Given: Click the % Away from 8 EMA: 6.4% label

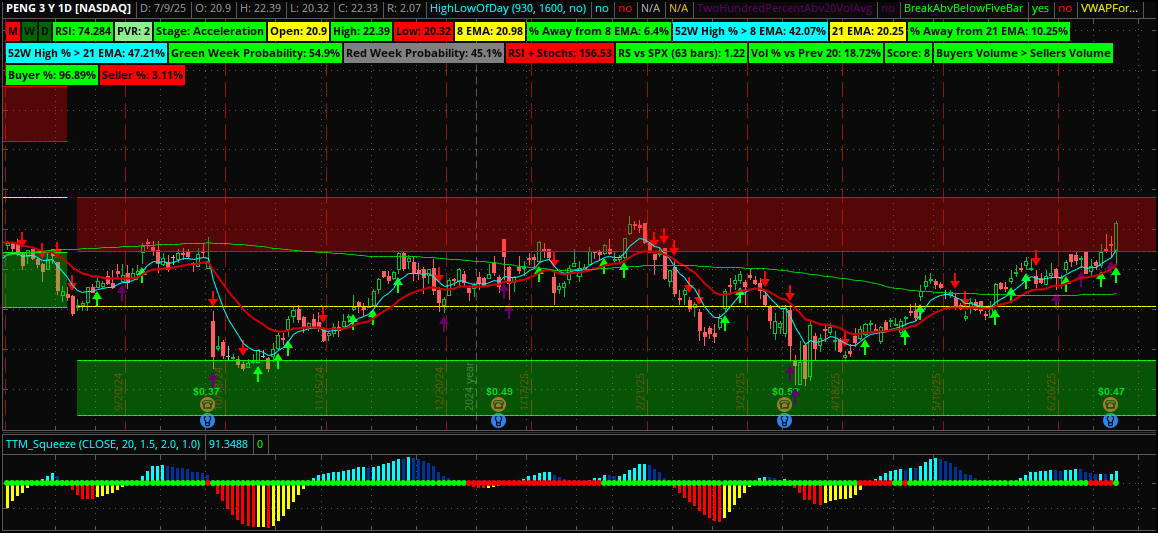Looking at the screenshot, I should (599, 32).
